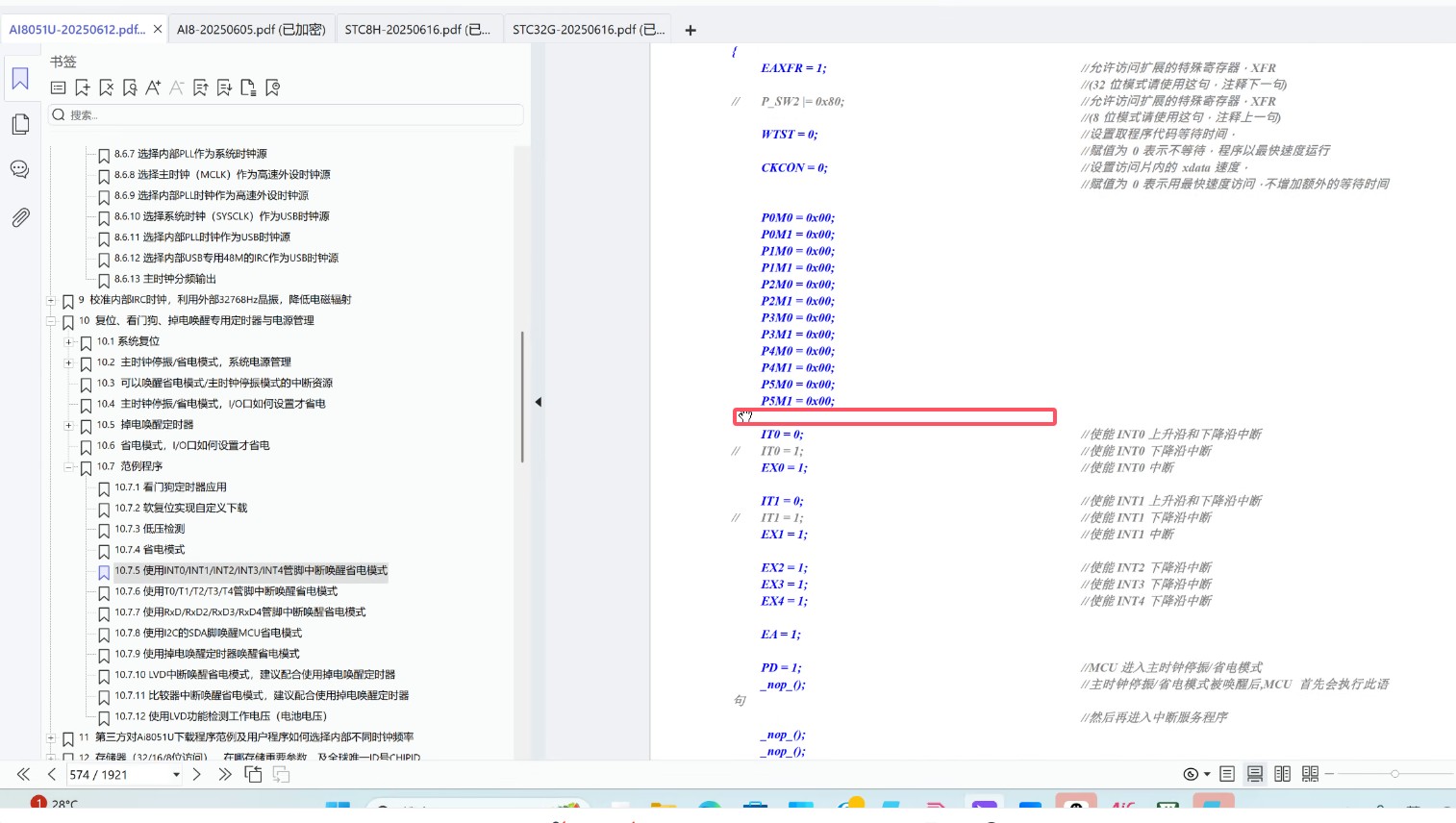Decrease bookmark font size
This screenshot has width=1456, height=823.
tap(177, 88)
